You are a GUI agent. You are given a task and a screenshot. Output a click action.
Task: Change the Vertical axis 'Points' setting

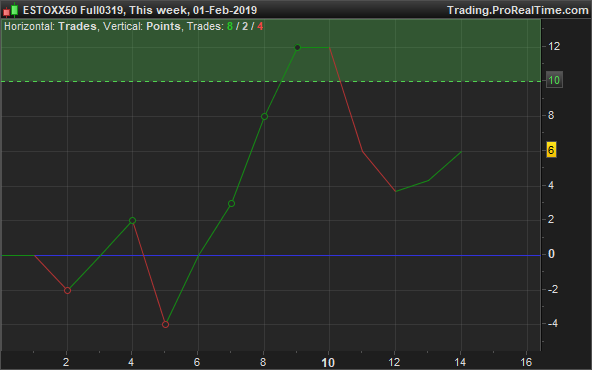click(163, 26)
